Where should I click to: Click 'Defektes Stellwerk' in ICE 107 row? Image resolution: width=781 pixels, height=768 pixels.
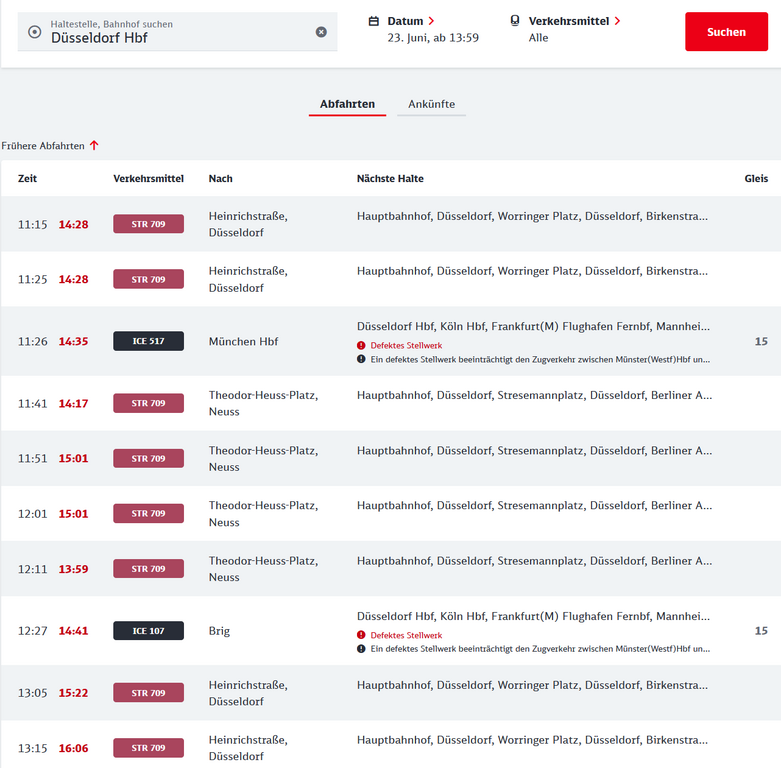406,635
